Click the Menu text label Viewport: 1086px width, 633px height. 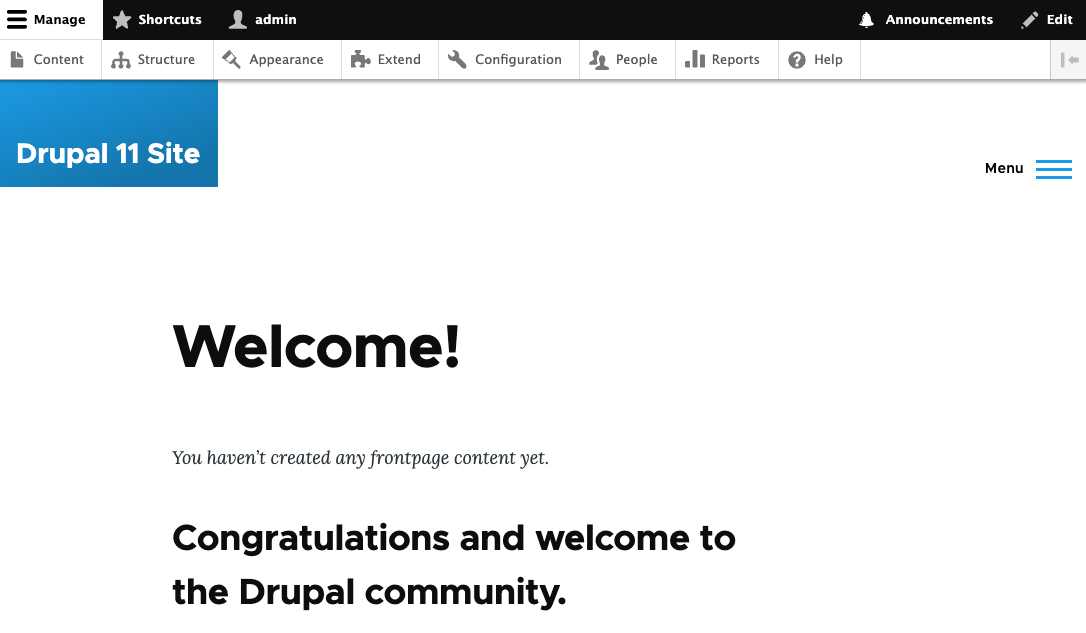pyautogui.click(x=1004, y=169)
